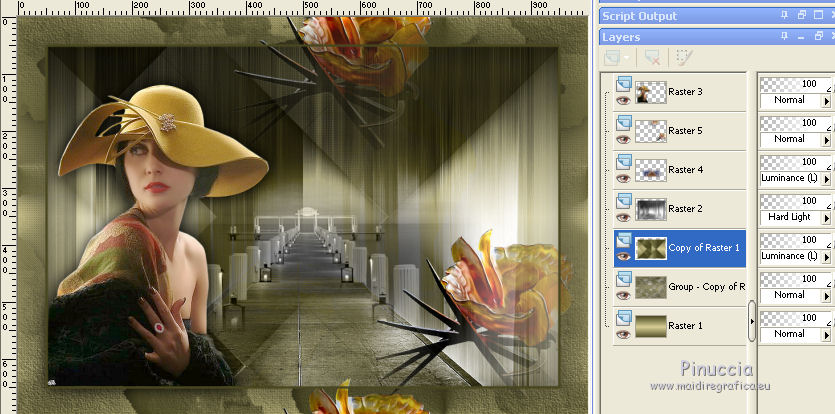Click the Raster 5 opacity slider

[795, 123]
